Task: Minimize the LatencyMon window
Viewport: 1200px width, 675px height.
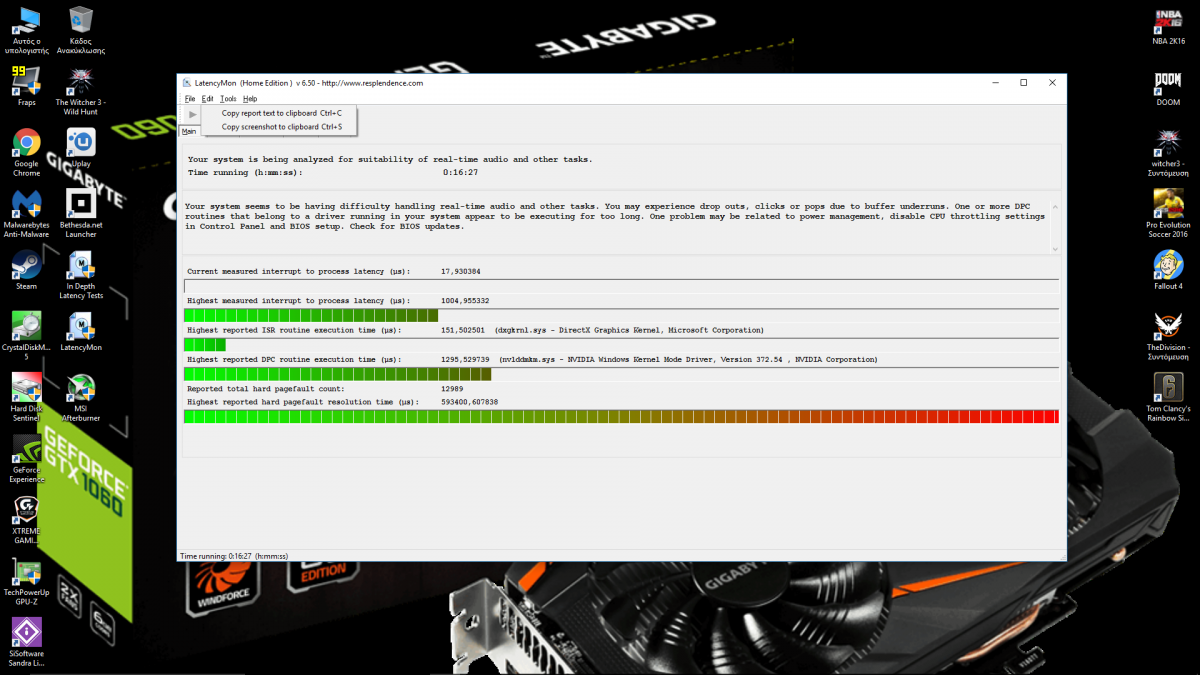Action: [x=994, y=83]
